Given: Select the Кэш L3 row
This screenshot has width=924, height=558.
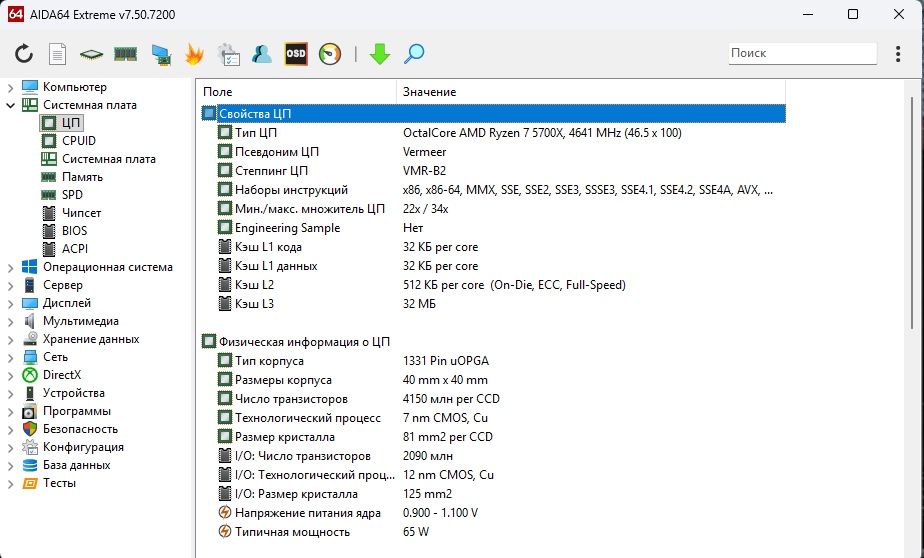Looking at the screenshot, I should [493, 304].
